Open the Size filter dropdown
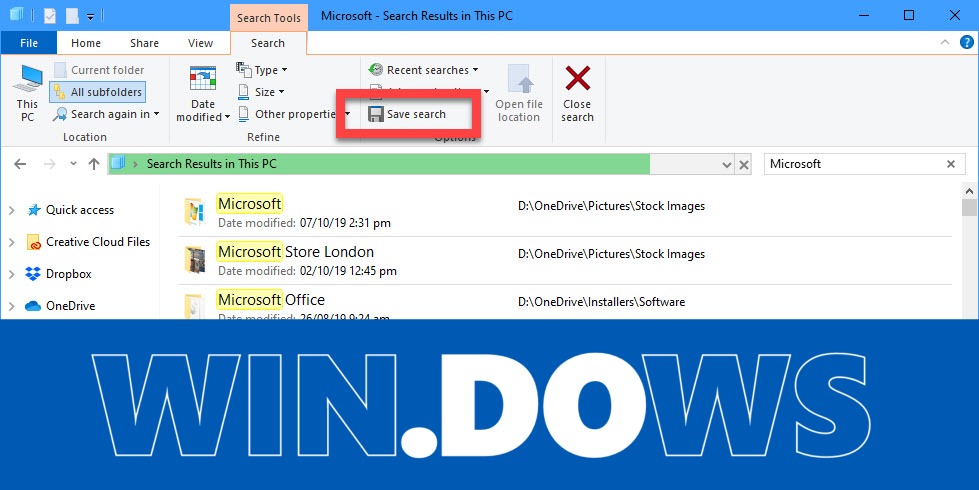The width and height of the screenshot is (979, 490). [x=261, y=92]
